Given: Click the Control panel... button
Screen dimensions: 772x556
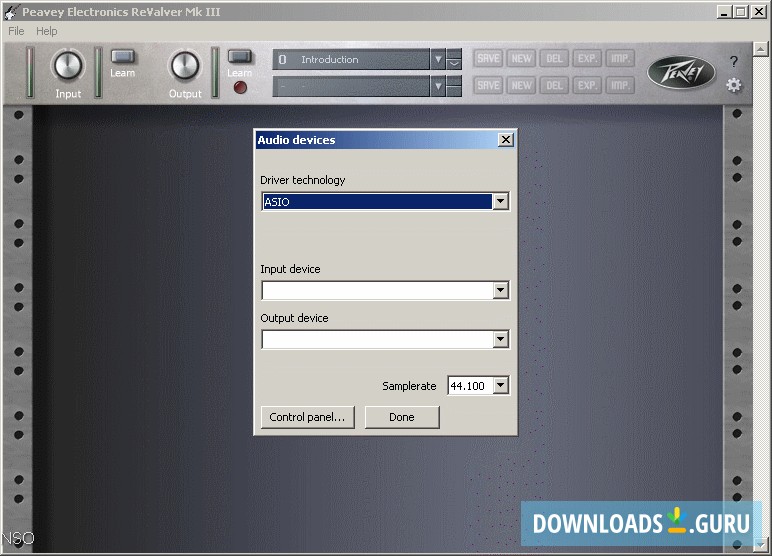Looking at the screenshot, I should point(307,417).
